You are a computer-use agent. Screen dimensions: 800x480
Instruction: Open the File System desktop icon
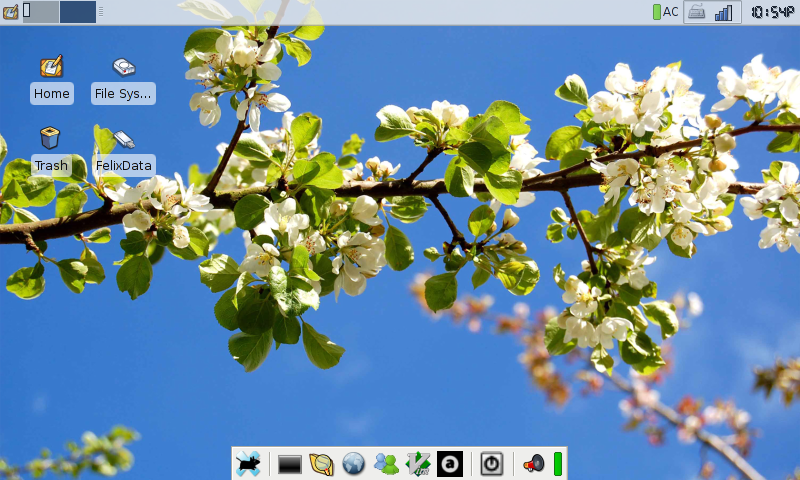[x=123, y=67]
